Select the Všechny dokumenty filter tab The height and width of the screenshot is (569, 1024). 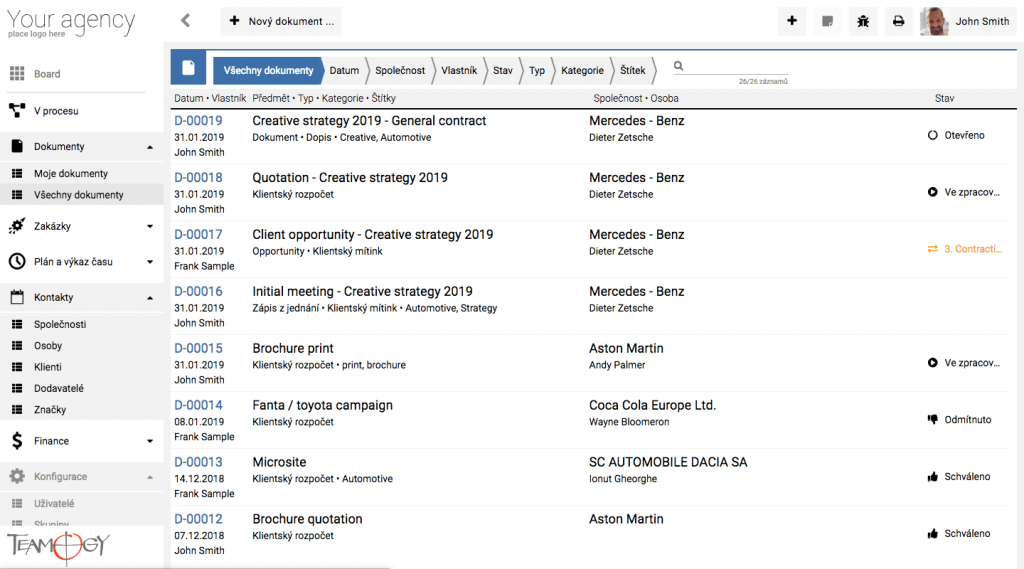tap(268, 71)
